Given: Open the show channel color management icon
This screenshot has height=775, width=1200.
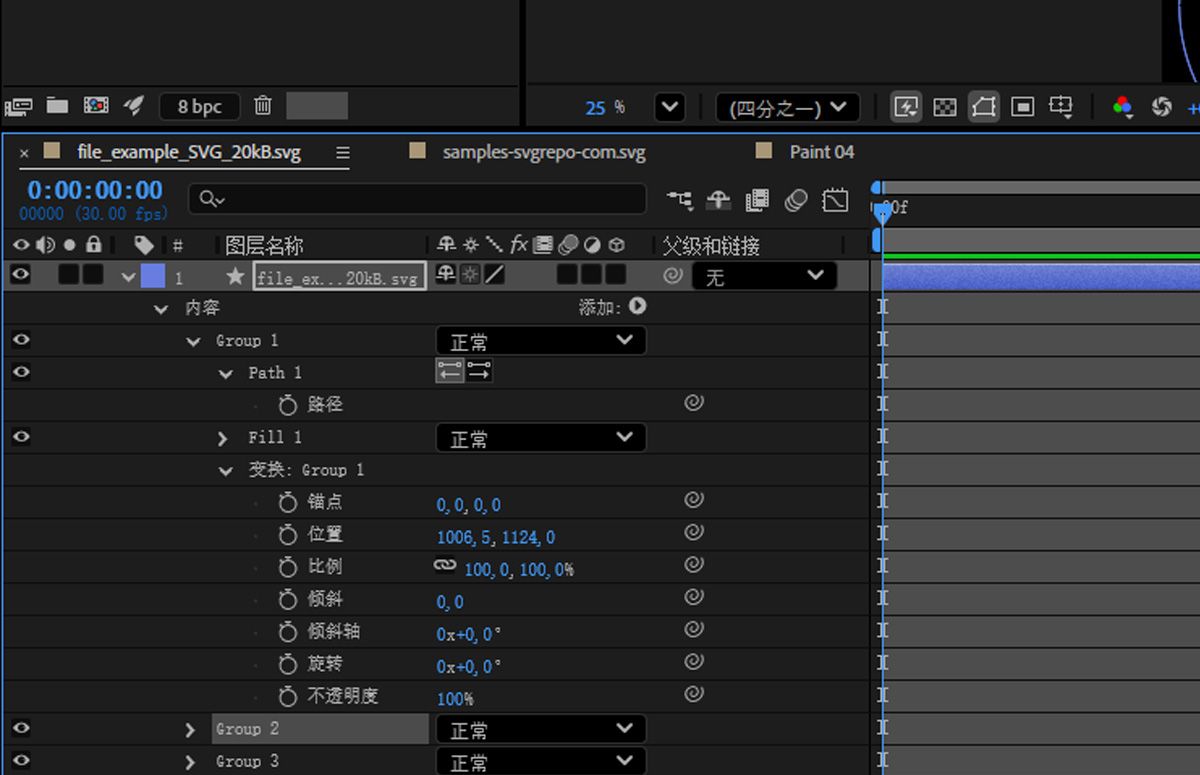Looking at the screenshot, I should 1122,106.
